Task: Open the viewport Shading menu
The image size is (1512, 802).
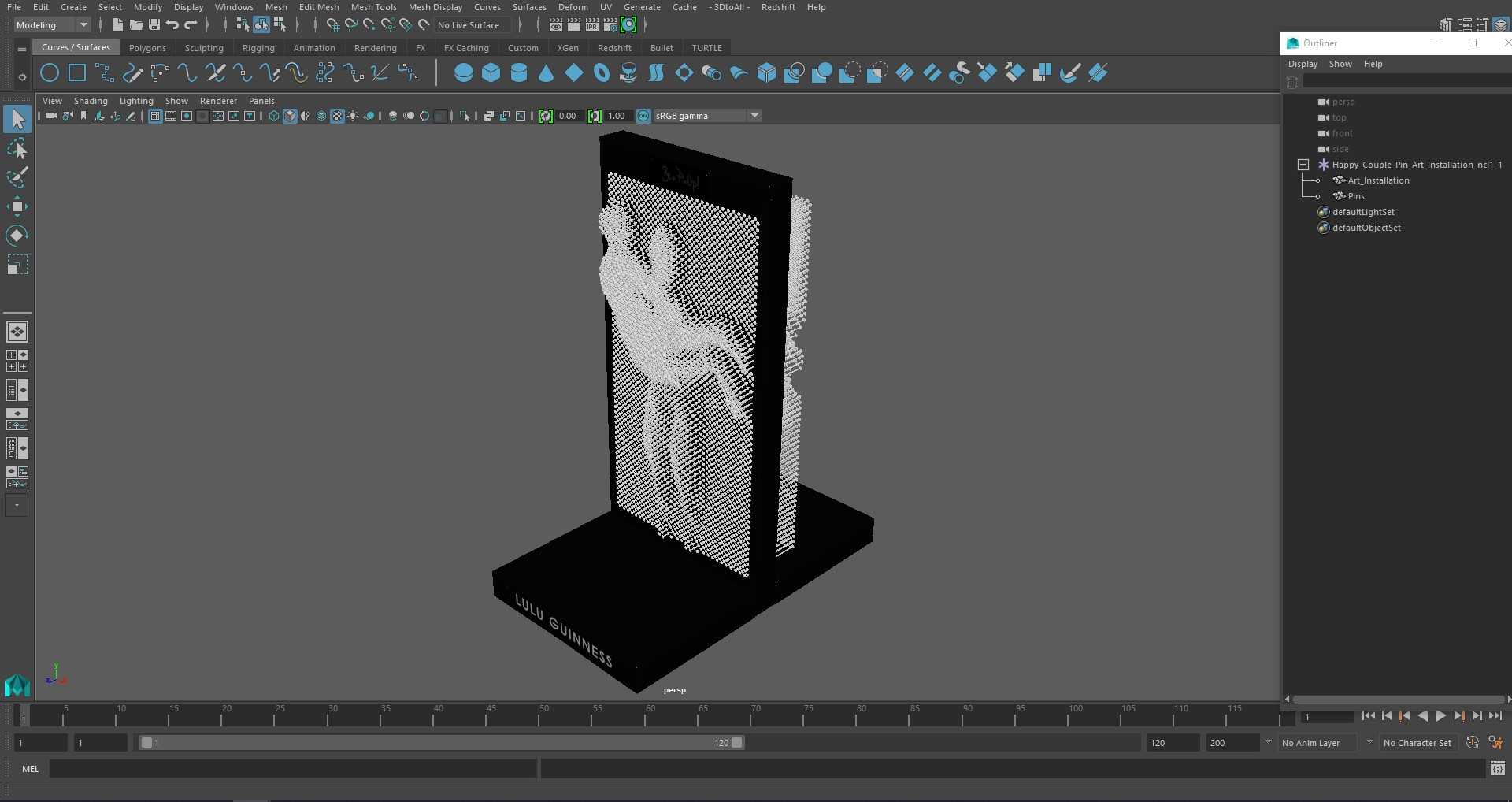Action: pyautogui.click(x=91, y=101)
